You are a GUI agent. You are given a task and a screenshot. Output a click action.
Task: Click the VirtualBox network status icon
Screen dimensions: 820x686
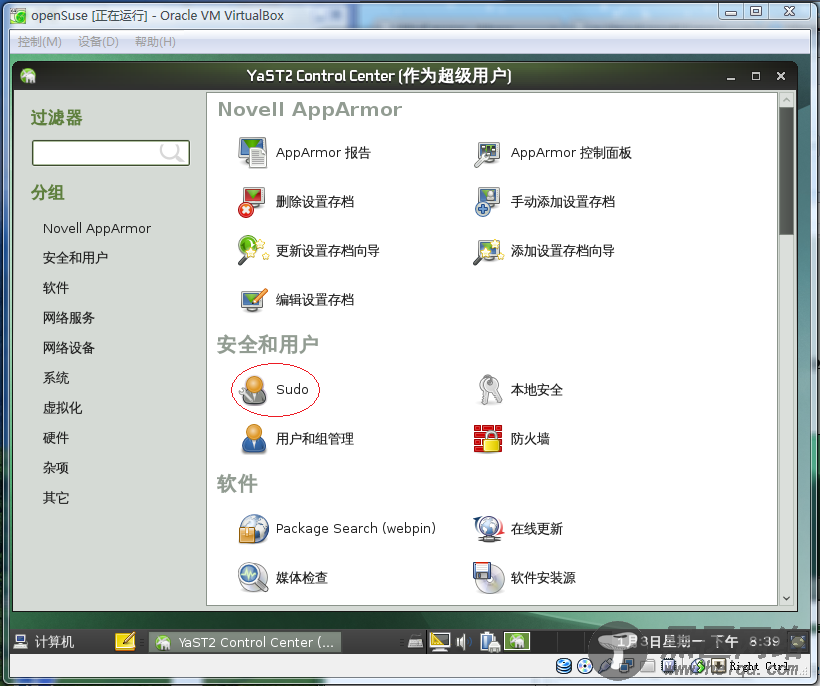(x=626, y=666)
